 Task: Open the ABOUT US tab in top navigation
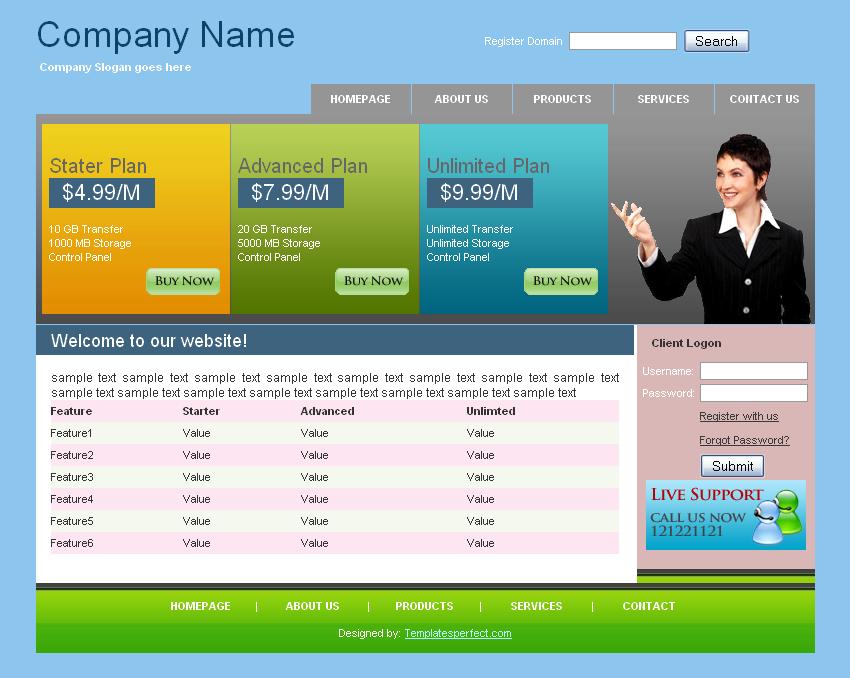[461, 99]
